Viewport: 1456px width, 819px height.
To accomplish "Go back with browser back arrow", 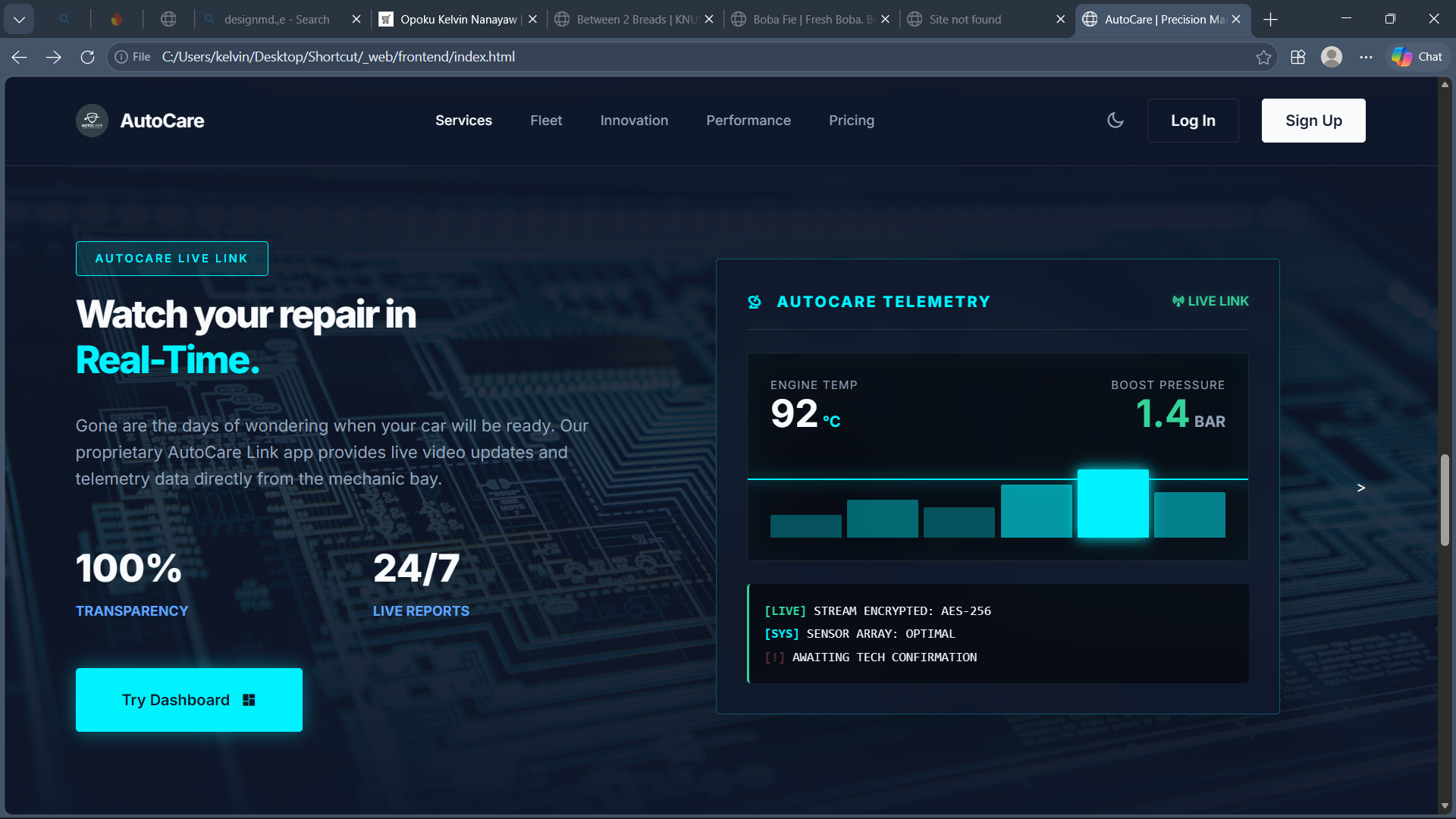I will tap(20, 57).
